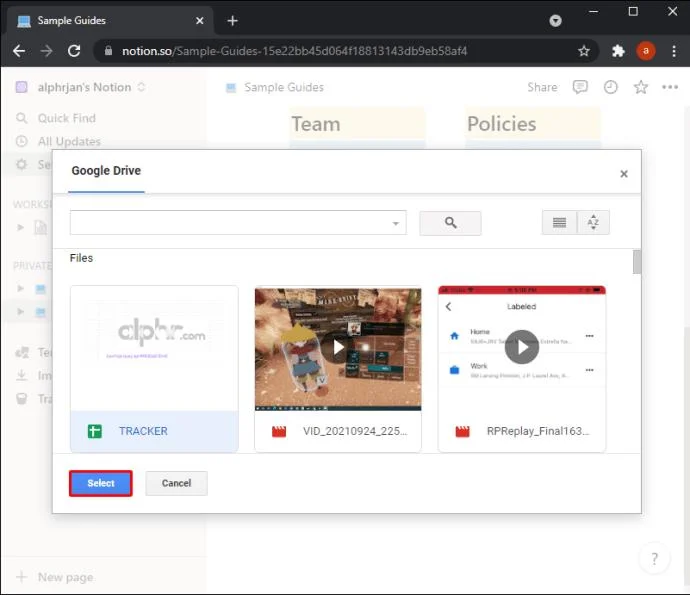Screen dimensions: 690x595
Task: Close the Sample Guides browser tab
Action: (199, 21)
